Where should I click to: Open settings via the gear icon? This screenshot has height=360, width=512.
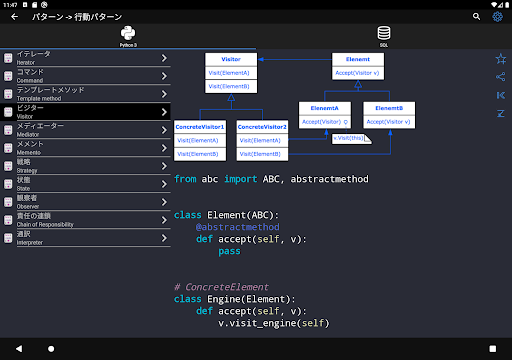coord(497,17)
